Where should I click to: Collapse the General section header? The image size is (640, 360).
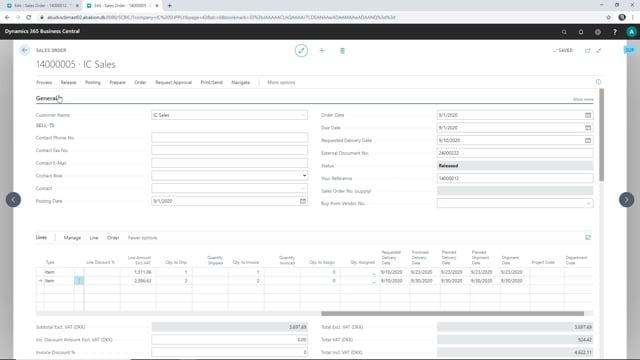(x=47, y=98)
